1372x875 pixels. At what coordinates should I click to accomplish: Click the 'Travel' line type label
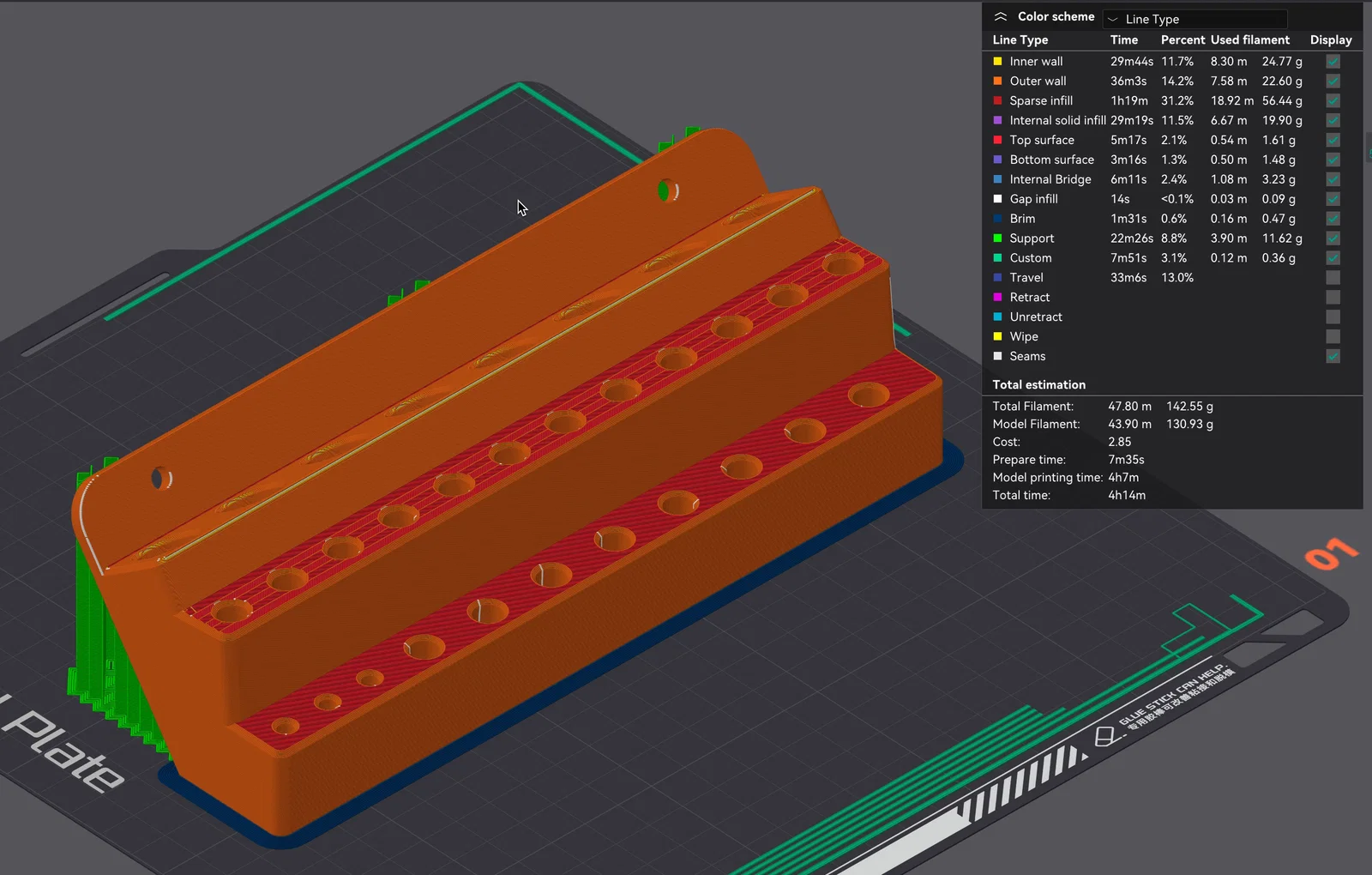tap(1026, 278)
